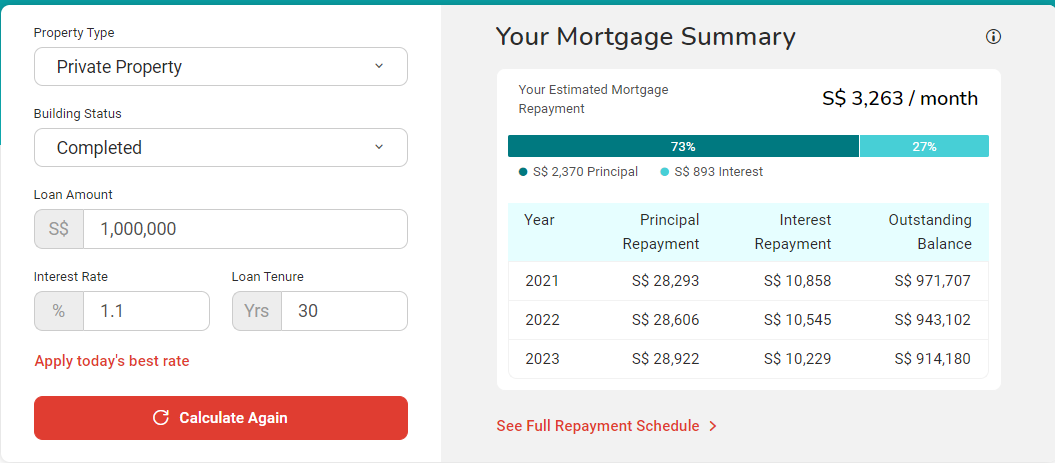Click the 27% interest portion of the bar
1055x463 pixels.
(x=924, y=146)
